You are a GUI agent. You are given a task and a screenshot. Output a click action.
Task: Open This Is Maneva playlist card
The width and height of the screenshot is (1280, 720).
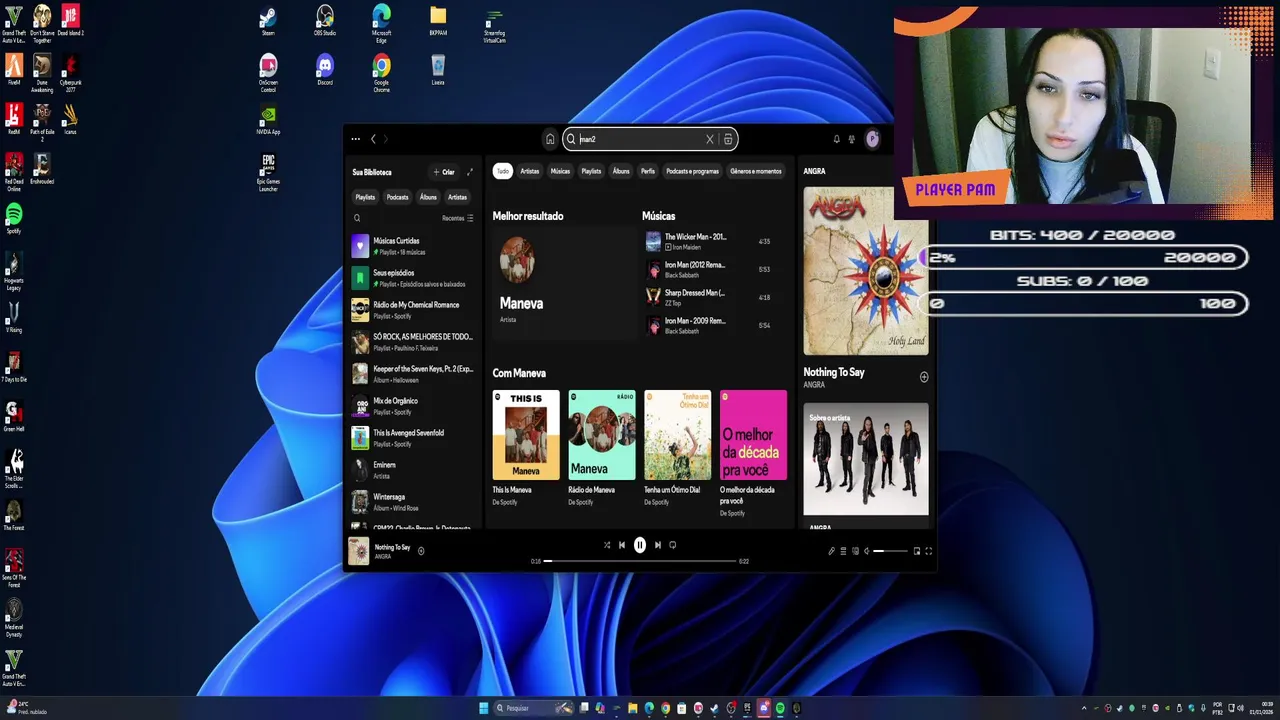point(526,450)
